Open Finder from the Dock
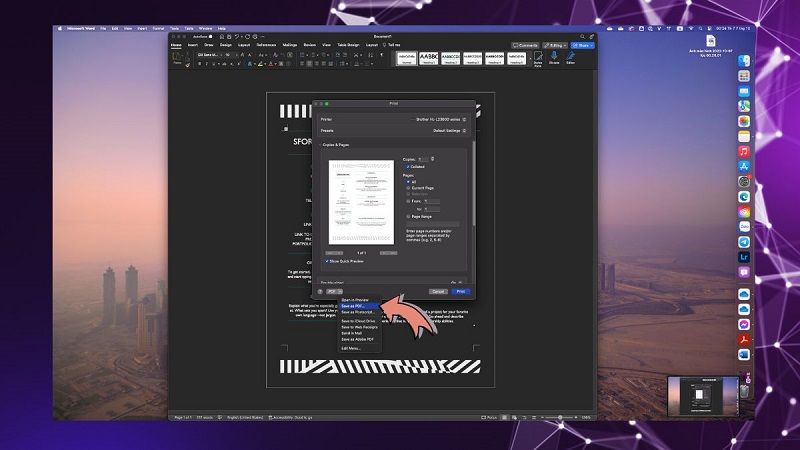Viewport: 800px width, 450px height. click(x=744, y=61)
